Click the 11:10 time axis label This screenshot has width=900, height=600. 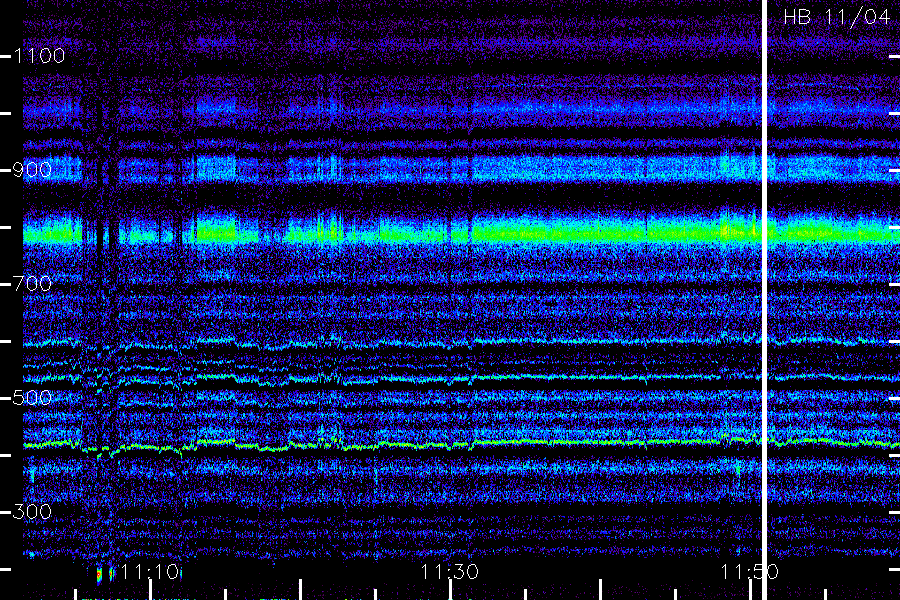point(150,572)
